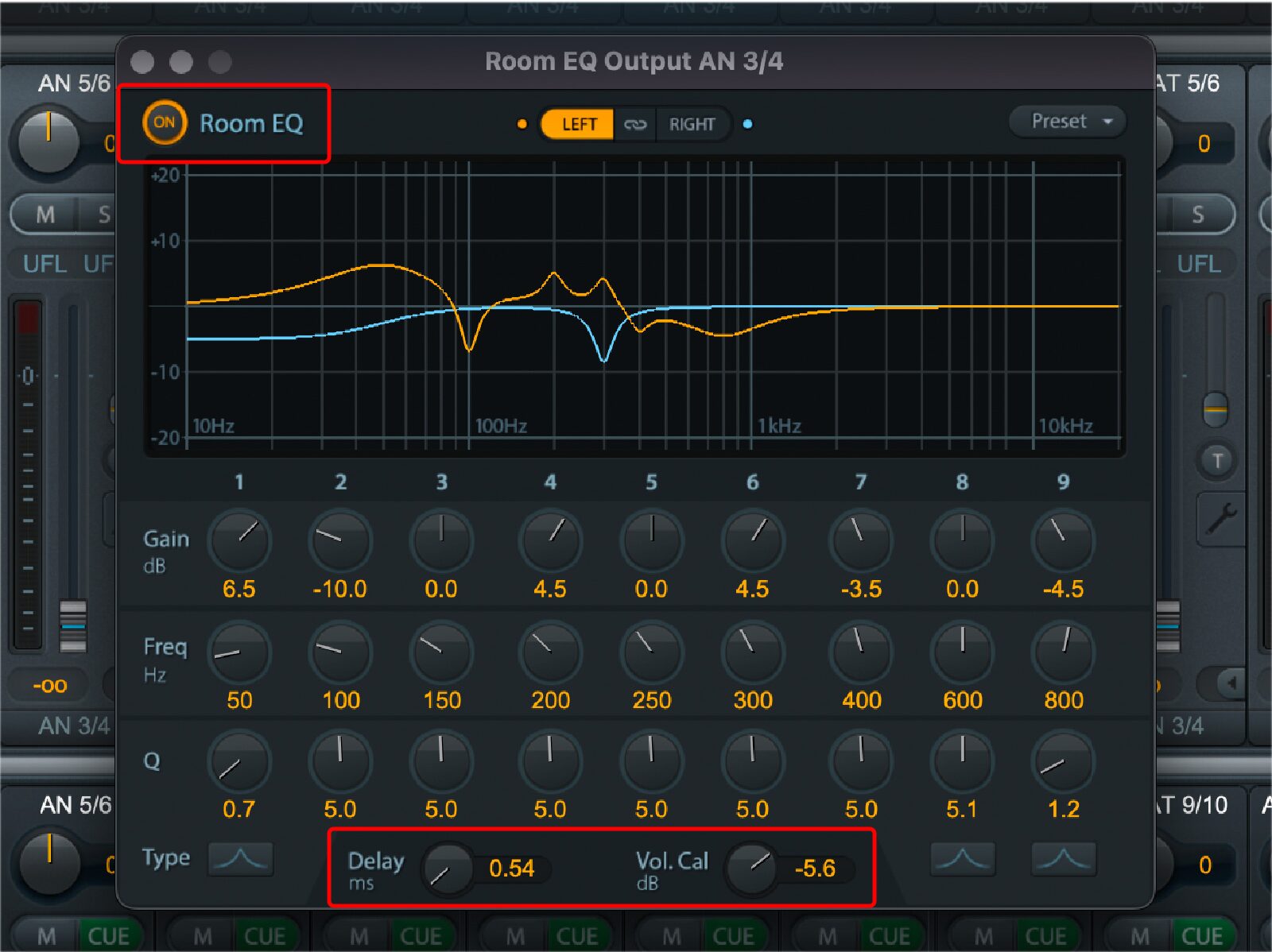The height and width of the screenshot is (952, 1272).
Task: Switch to the RIGHT channel view
Action: 691,124
